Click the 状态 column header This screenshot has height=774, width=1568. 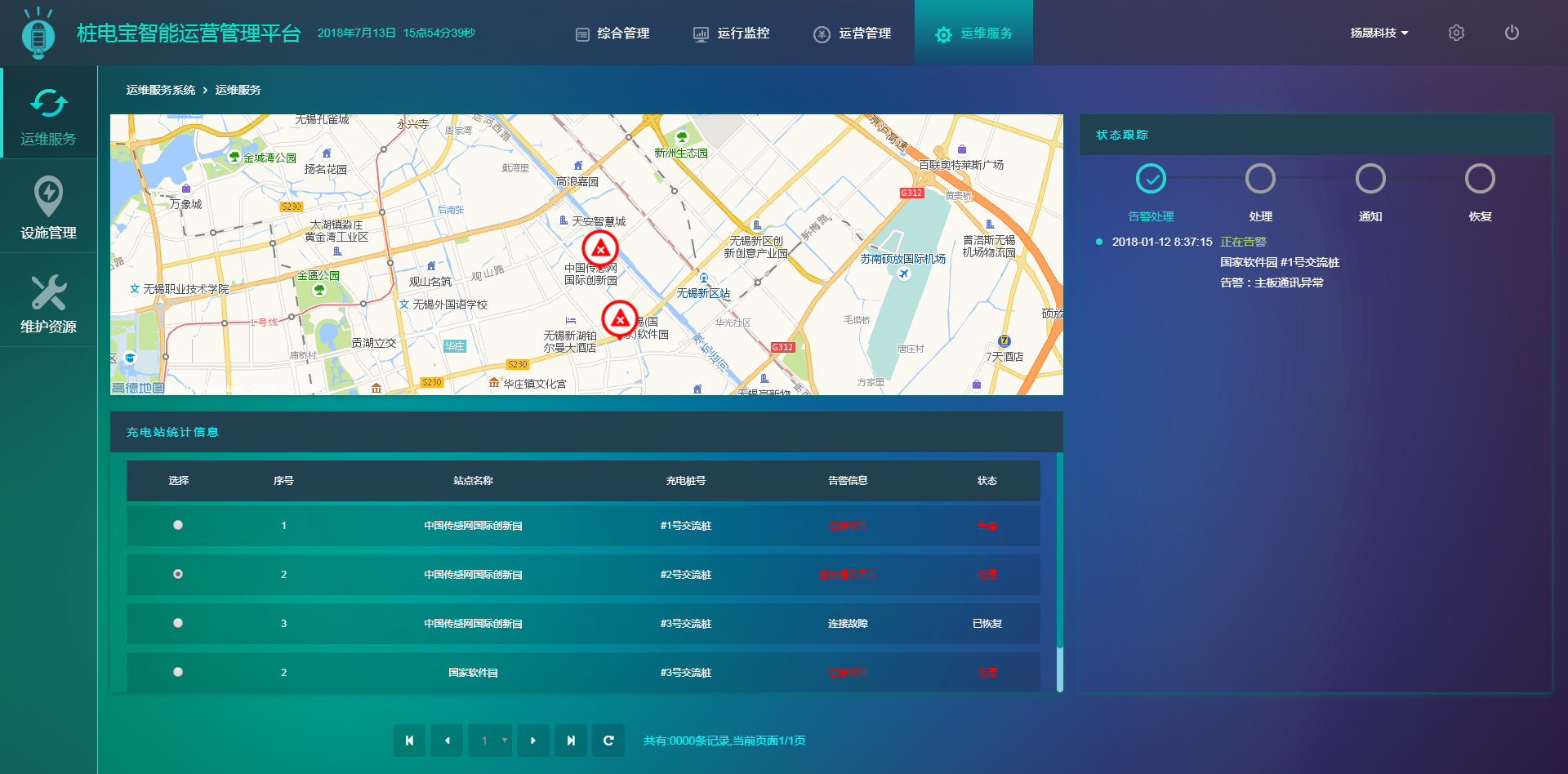[987, 481]
